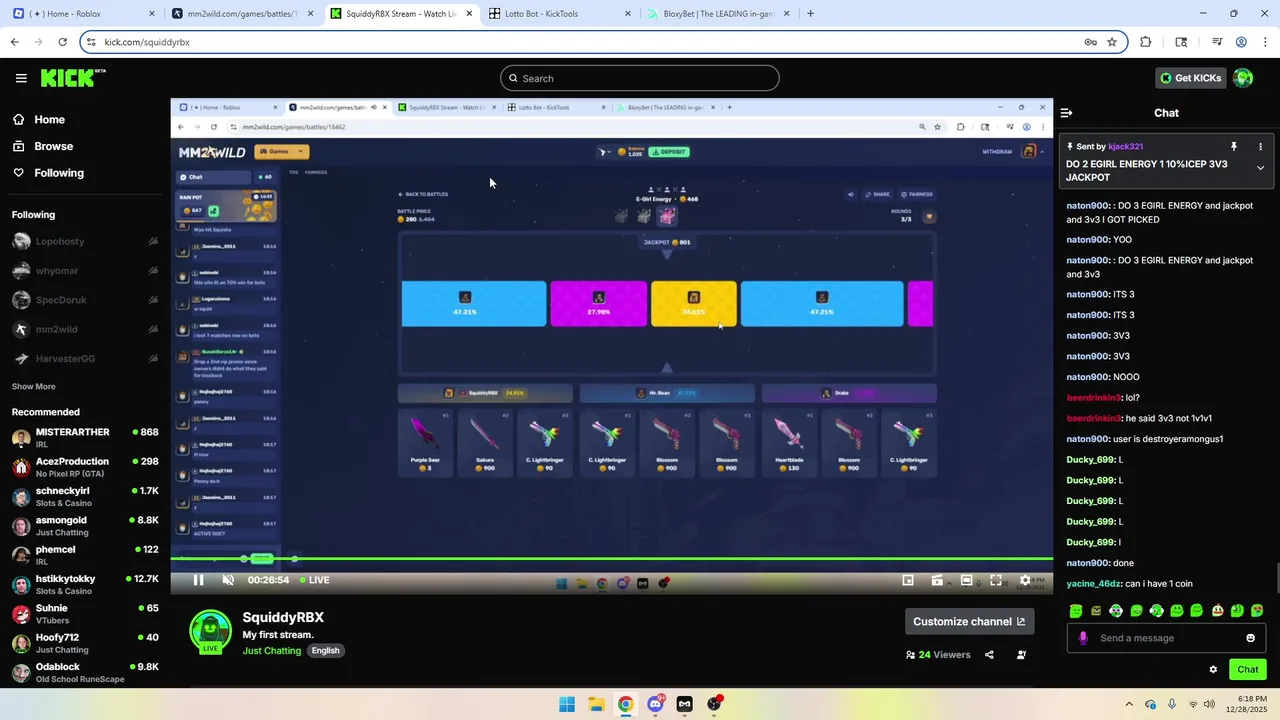Open recommended channel hstikkytokky

tap(85, 585)
